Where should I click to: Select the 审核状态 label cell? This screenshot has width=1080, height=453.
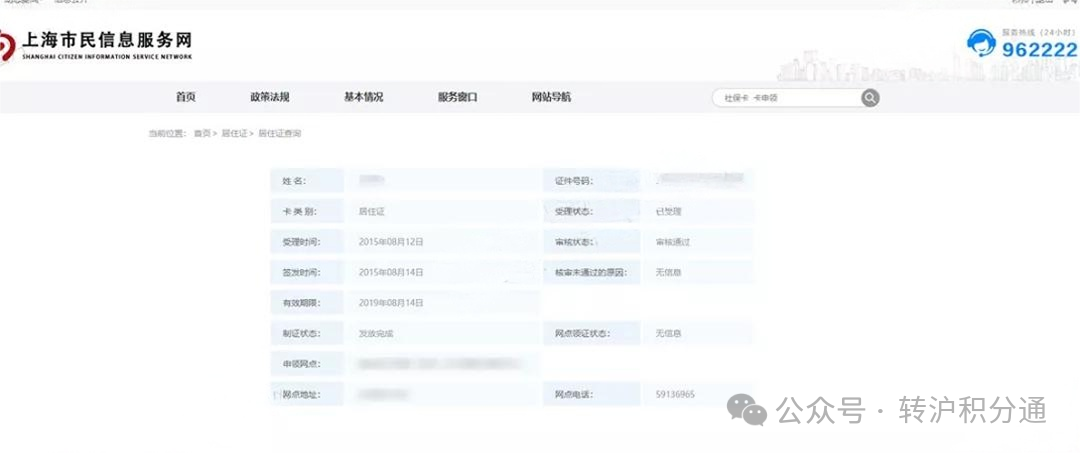click(x=591, y=242)
